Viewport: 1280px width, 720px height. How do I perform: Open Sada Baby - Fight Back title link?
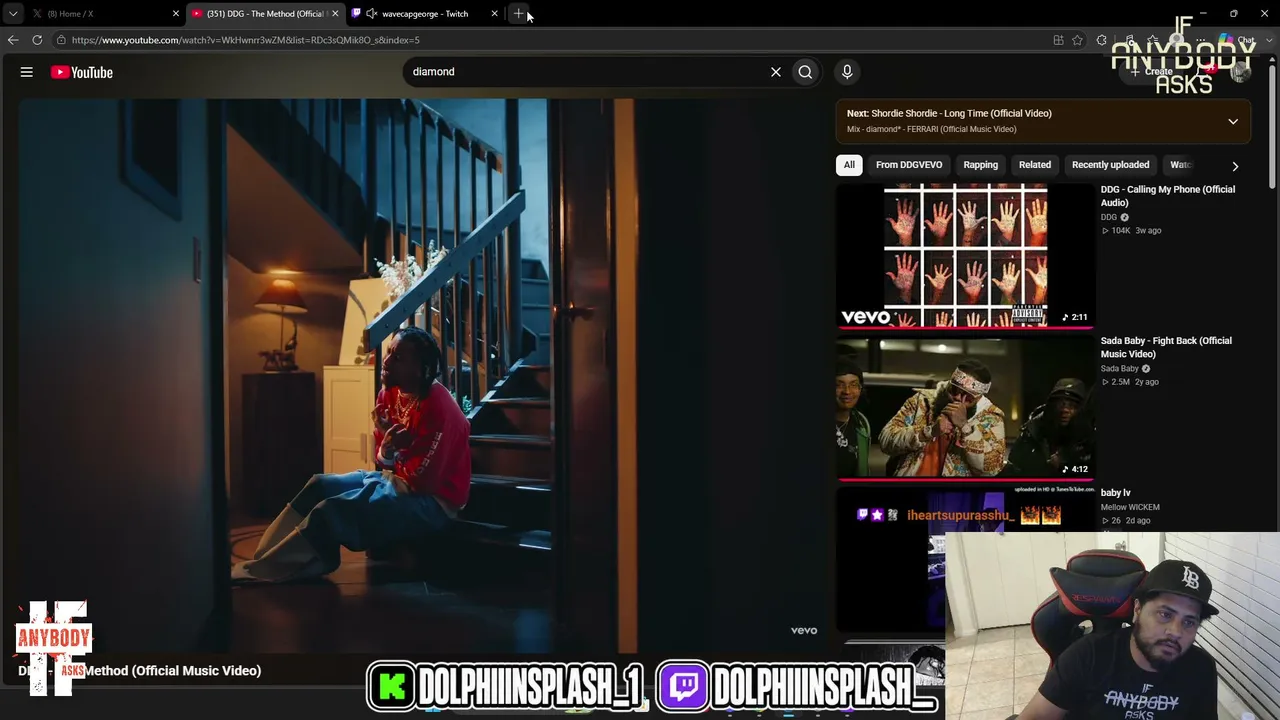tap(1166, 347)
